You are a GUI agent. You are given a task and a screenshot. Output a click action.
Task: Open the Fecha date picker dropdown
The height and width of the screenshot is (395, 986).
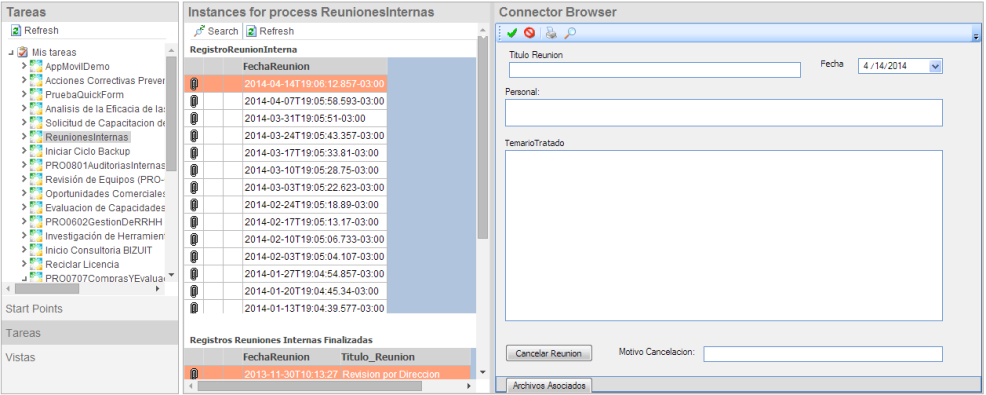[x=934, y=65]
